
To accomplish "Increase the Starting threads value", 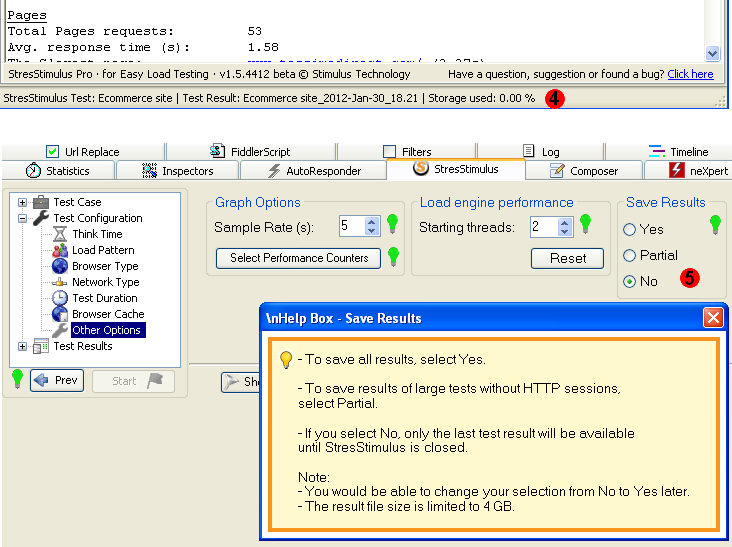I will pyautogui.click(x=564, y=222).
